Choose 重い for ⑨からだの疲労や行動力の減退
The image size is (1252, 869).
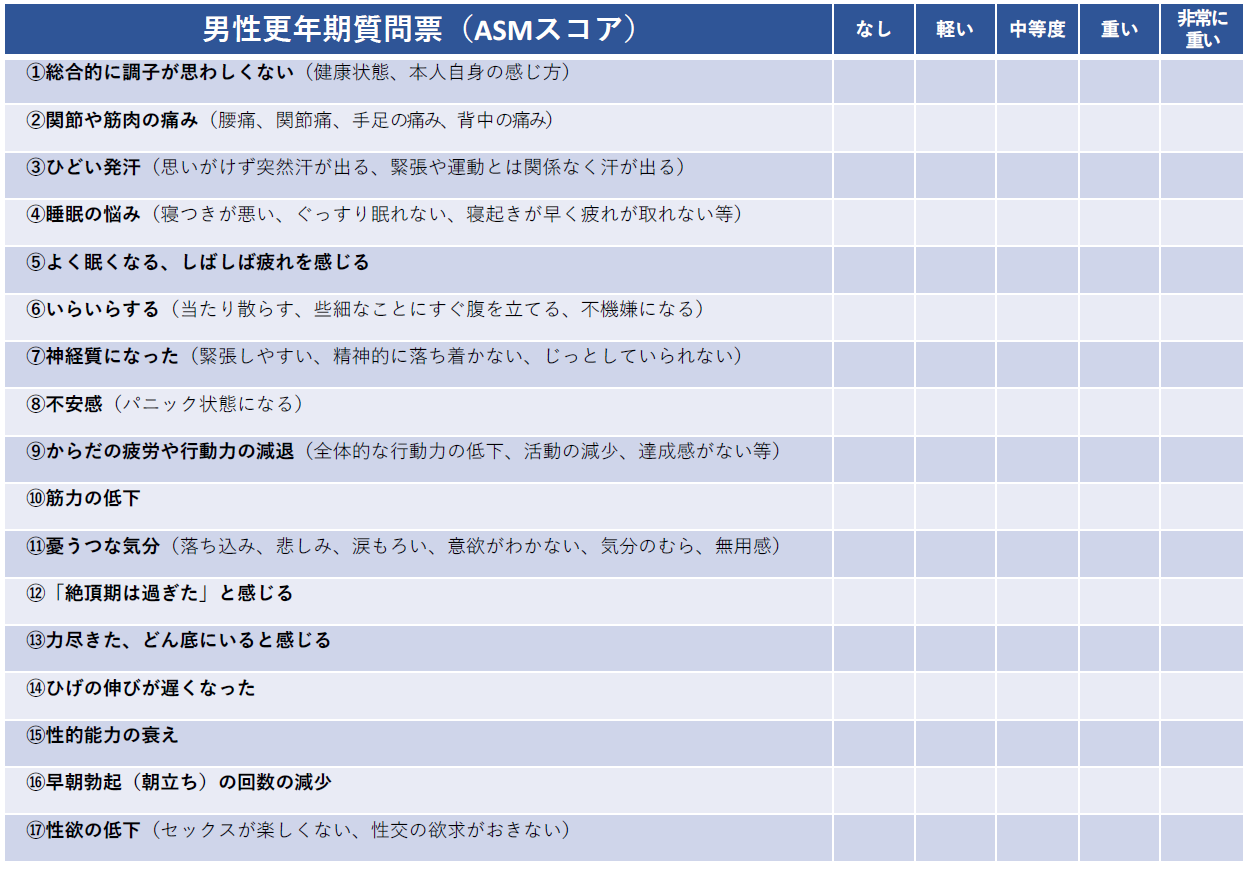[1119, 459]
